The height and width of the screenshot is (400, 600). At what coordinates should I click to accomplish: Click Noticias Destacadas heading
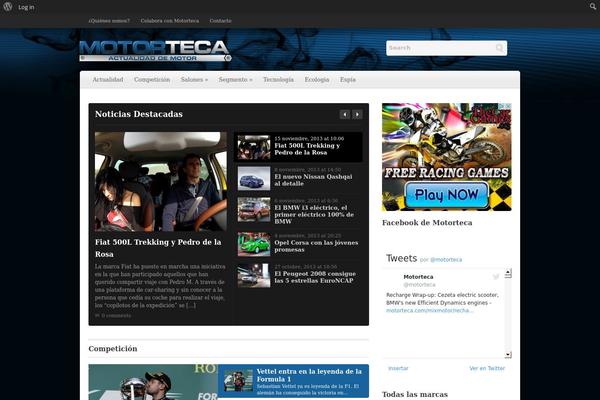click(139, 114)
